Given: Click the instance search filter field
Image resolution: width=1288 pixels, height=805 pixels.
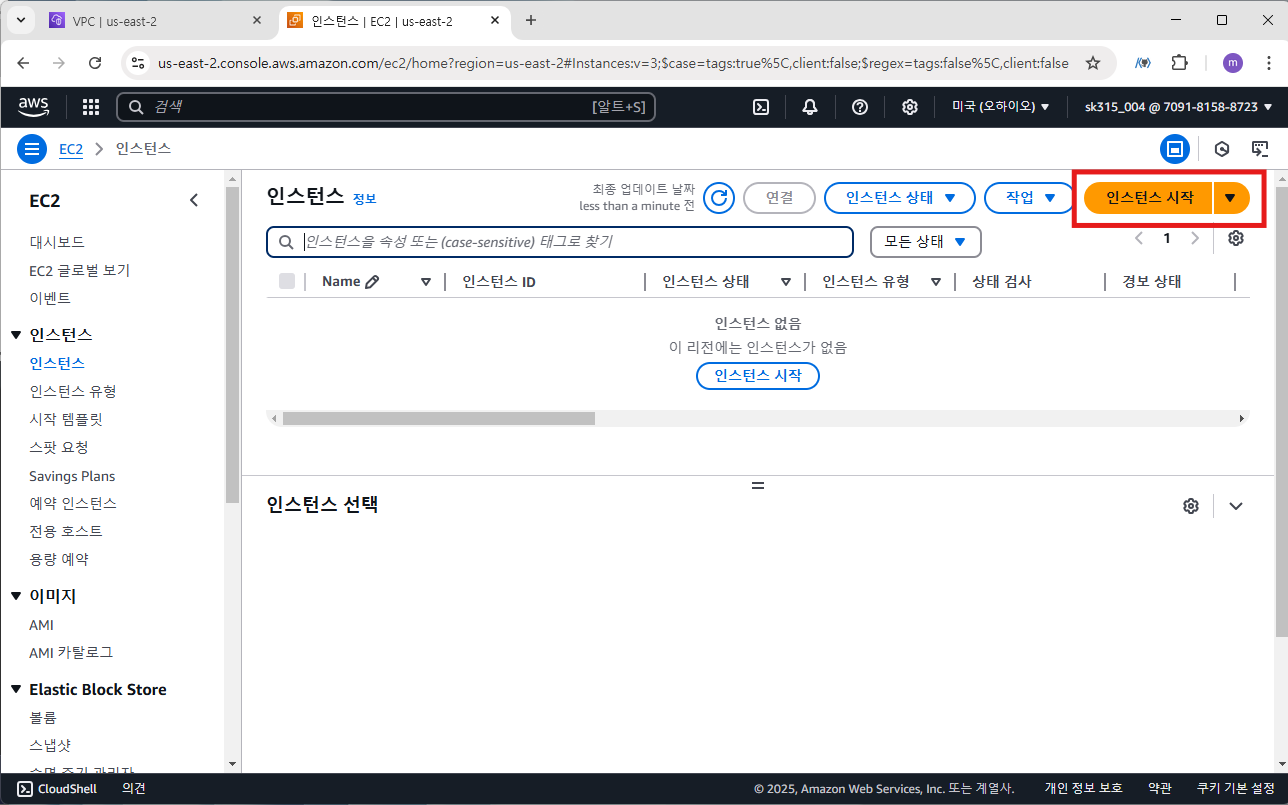Looking at the screenshot, I should (560, 242).
